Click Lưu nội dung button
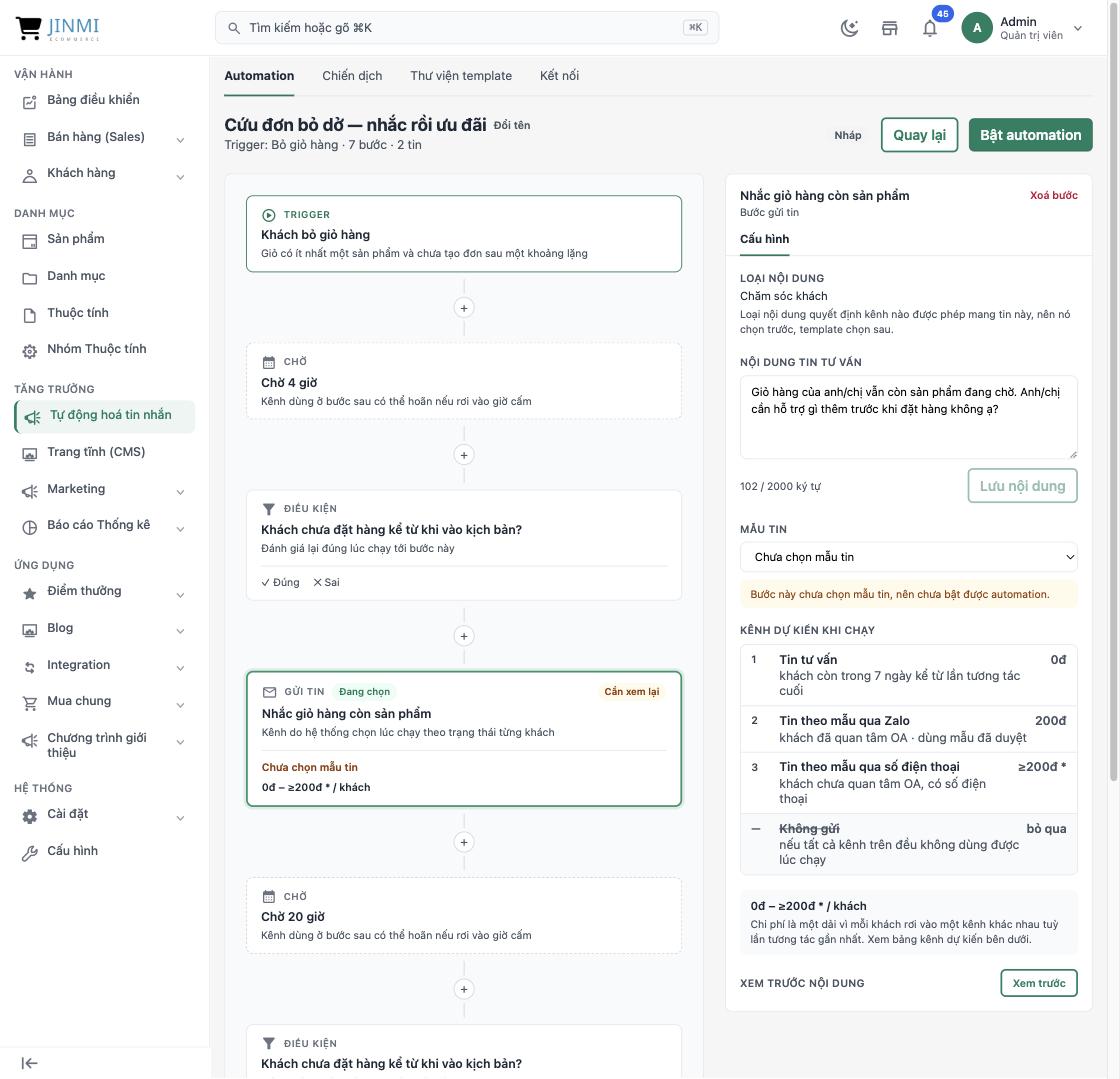The width and height of the screenshot is (1120, 1079). [x=1022, y=486]
